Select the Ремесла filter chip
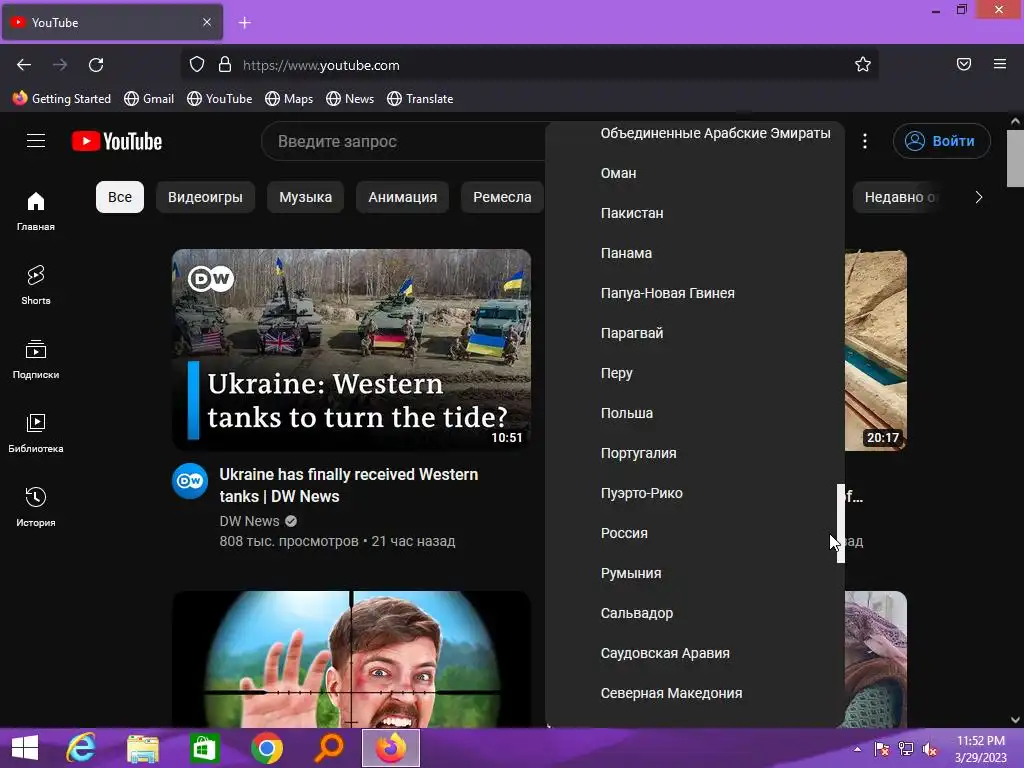 (x=502, y=197)
